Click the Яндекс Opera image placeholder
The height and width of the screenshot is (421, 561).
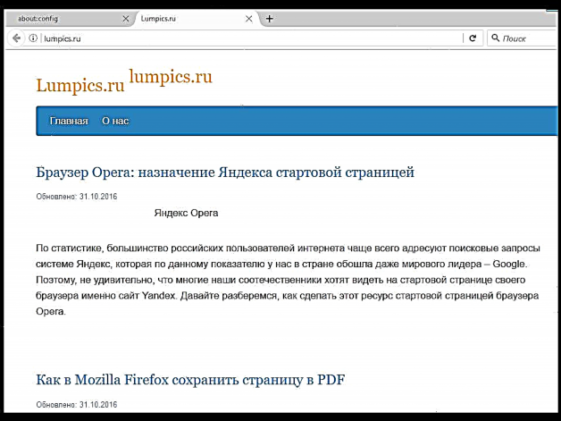186,213
